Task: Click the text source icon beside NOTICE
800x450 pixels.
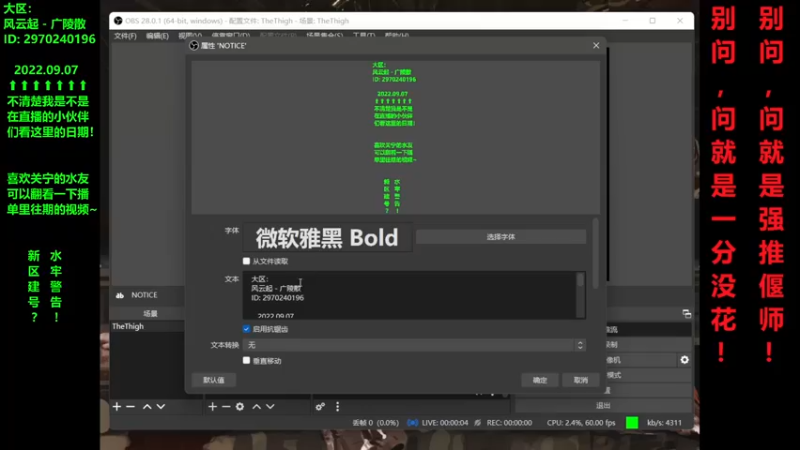Action: (x=120, y=295)
